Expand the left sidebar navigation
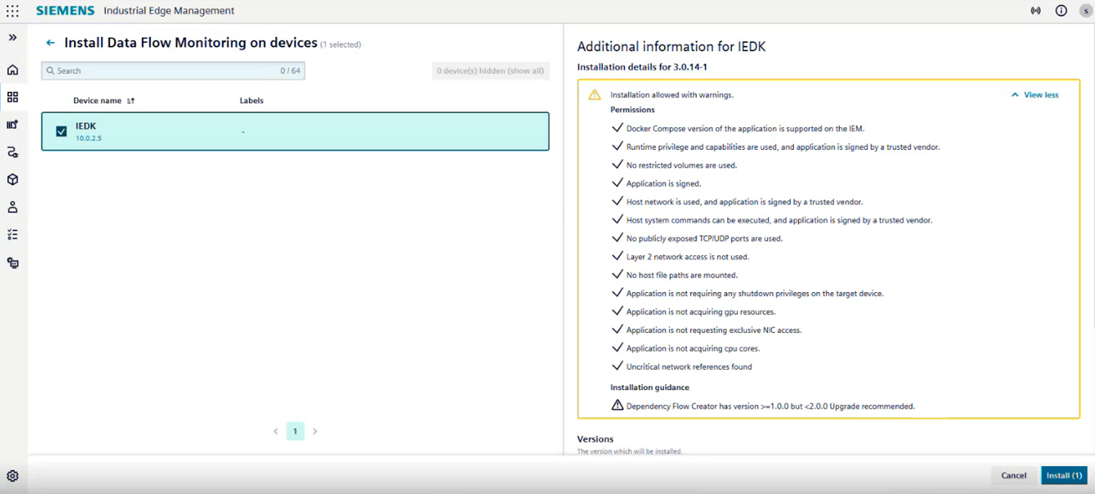Viewport: 1095px width, 495px height. [13, 37]
